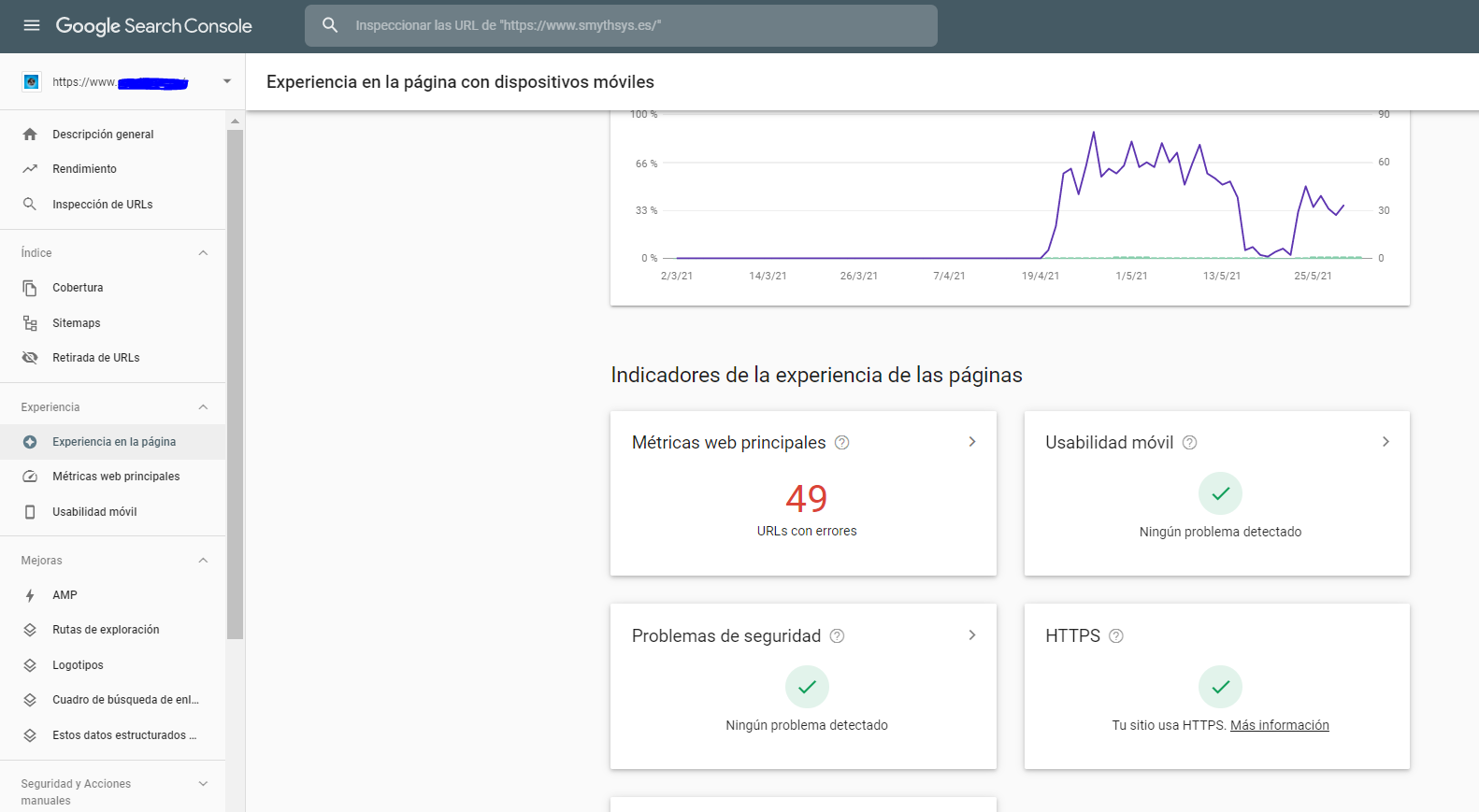Open Métricas web principales card details arrow

click(971, 442)
